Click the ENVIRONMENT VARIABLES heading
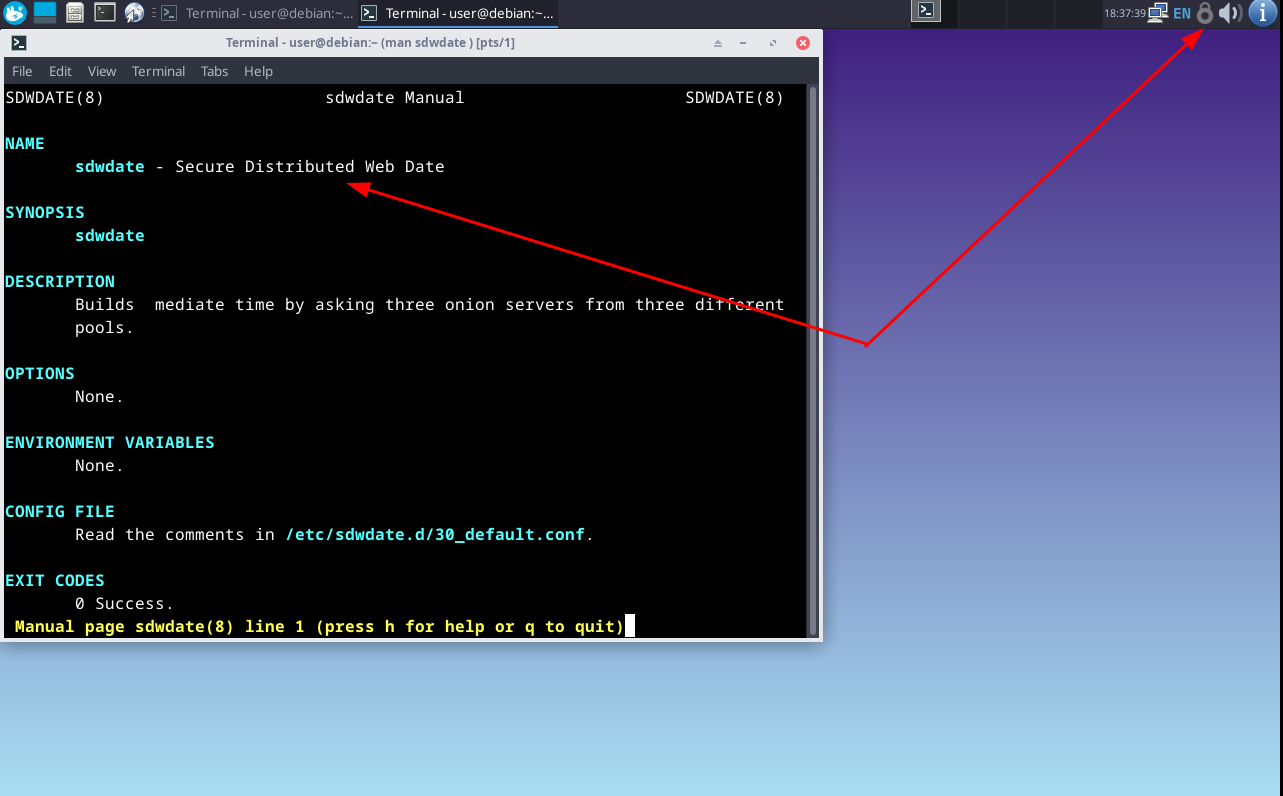Image resolution: width=1283 pixels, height=796 pixels. coord(110,443)
